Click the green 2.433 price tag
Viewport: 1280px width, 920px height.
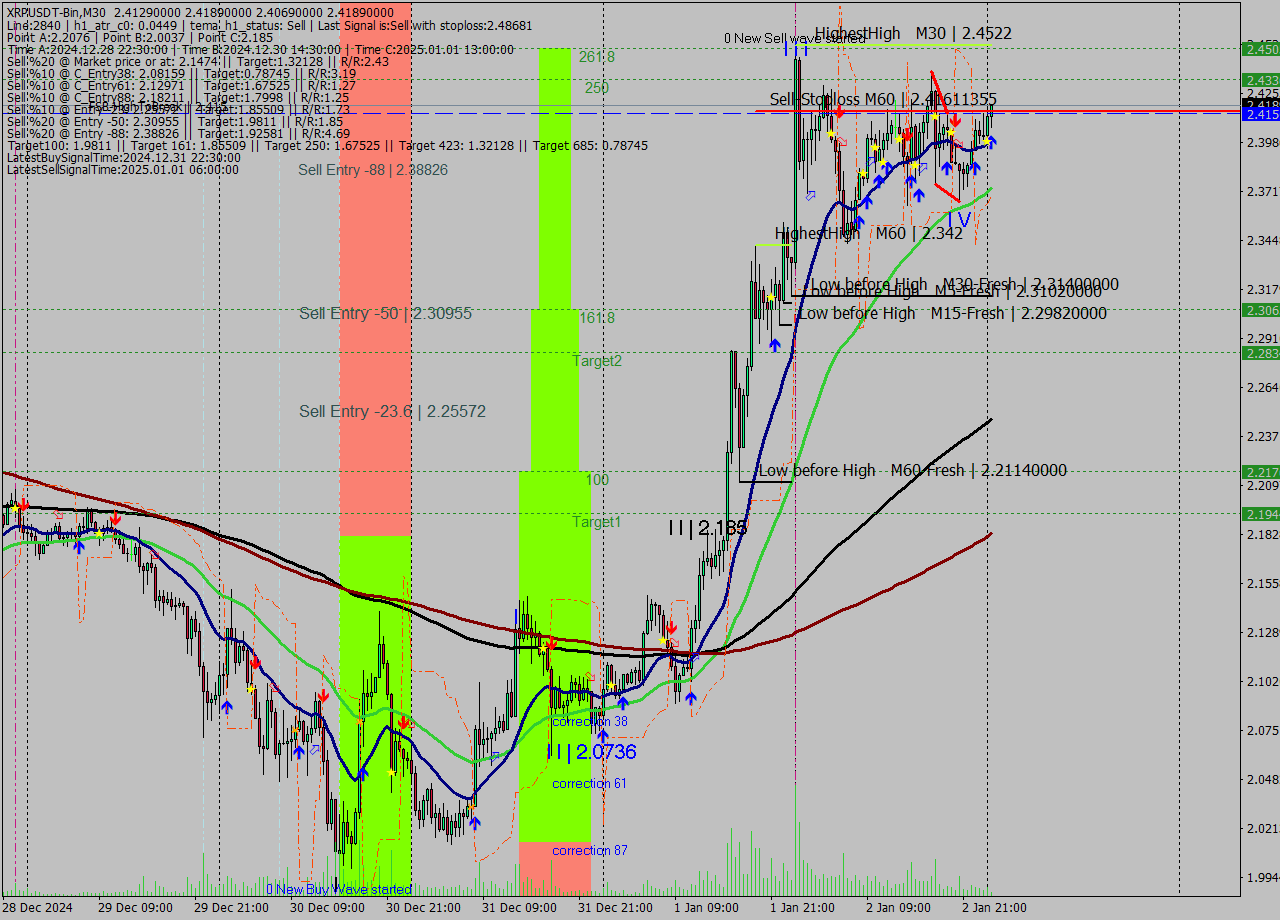pos(1260,79)
